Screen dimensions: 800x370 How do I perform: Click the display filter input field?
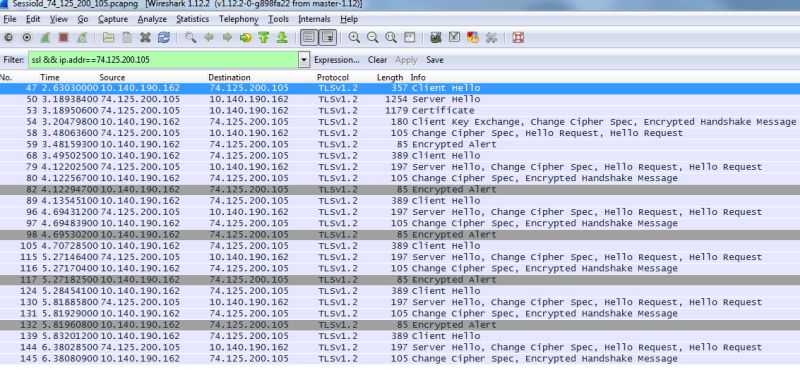tap(163, 60)
